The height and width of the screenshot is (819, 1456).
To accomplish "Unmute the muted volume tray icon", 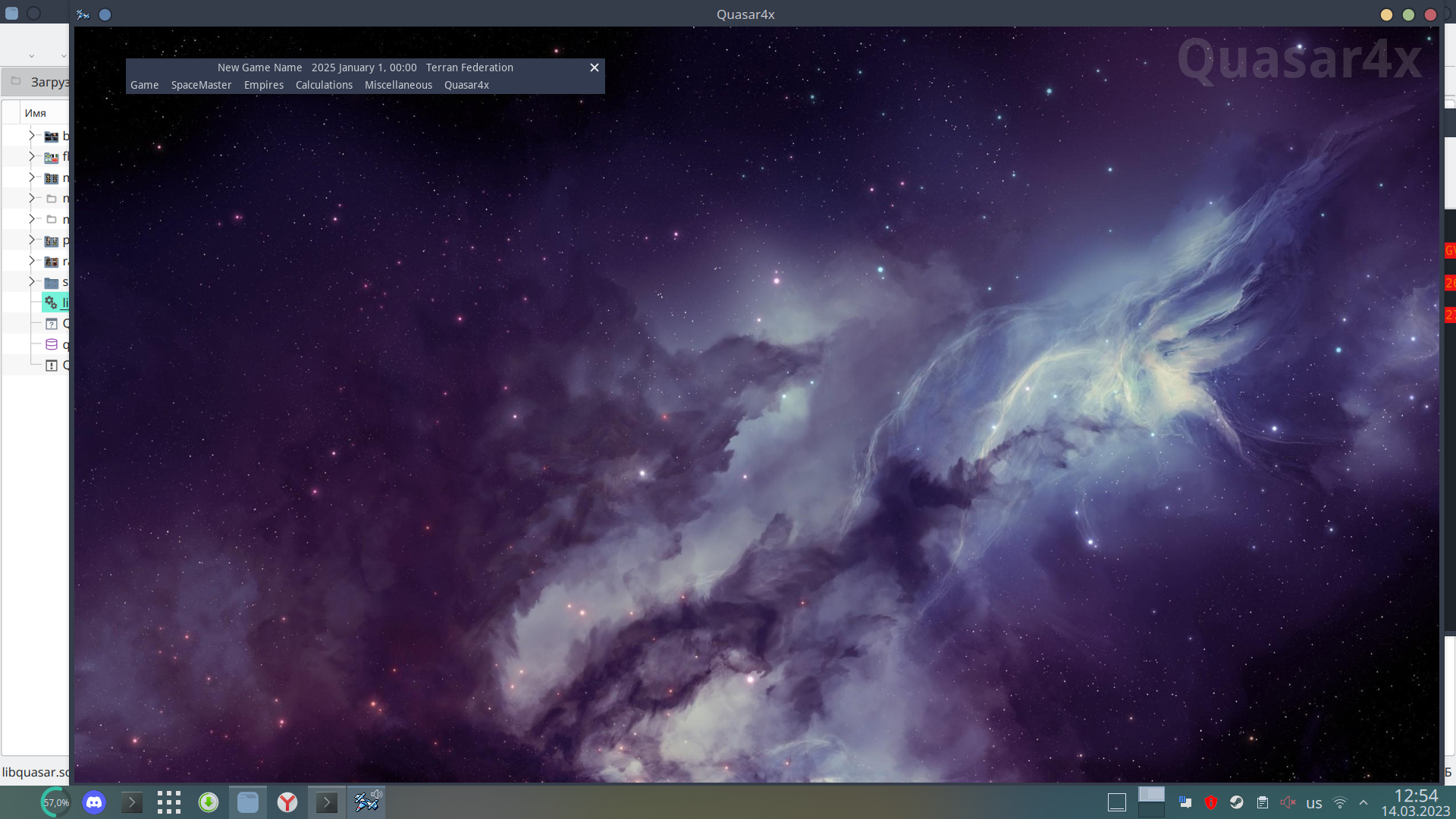I will pos(1288,802).
